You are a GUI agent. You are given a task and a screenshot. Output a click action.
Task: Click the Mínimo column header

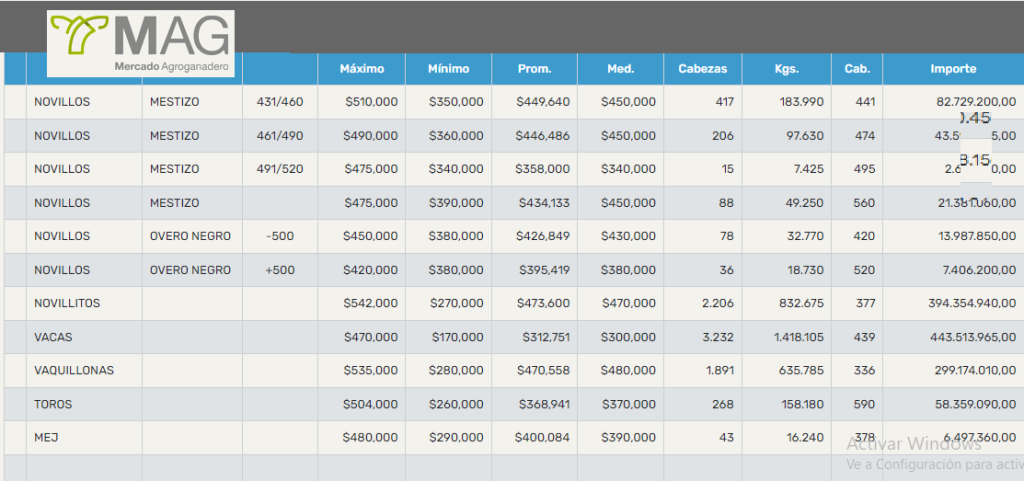(448, 69)
